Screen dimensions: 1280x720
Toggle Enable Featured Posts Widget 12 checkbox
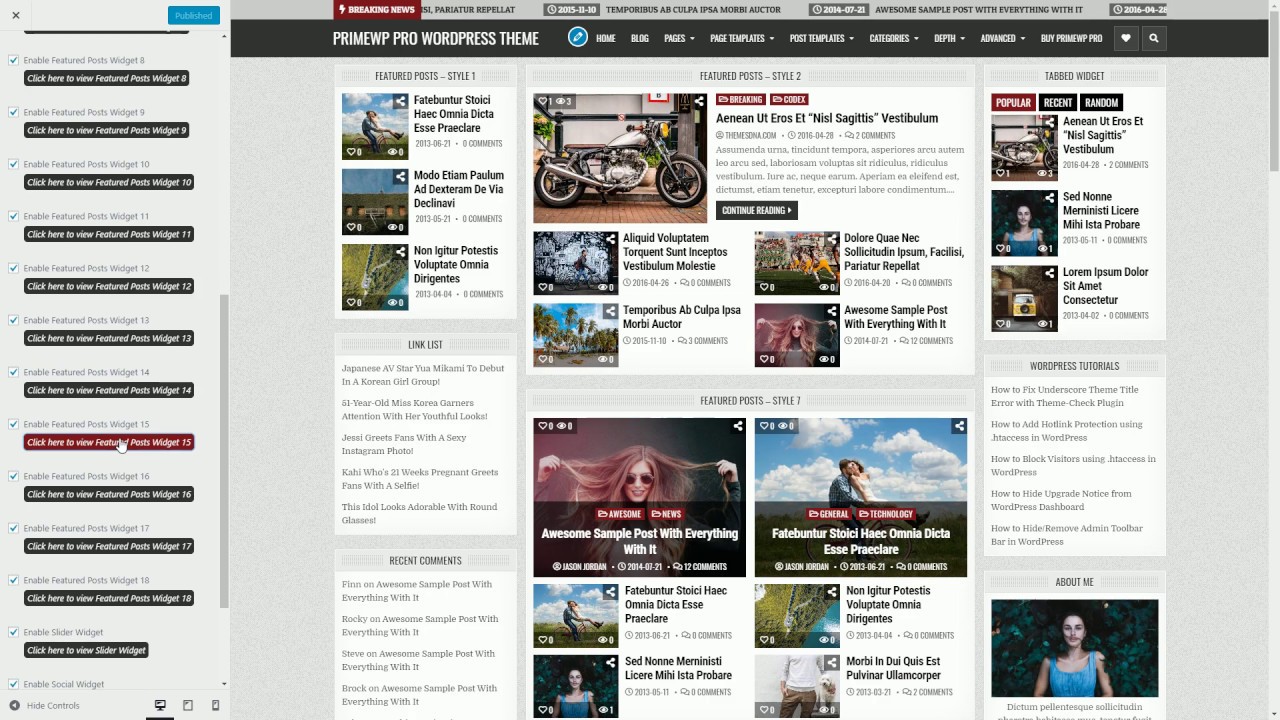tap(13, 268)
